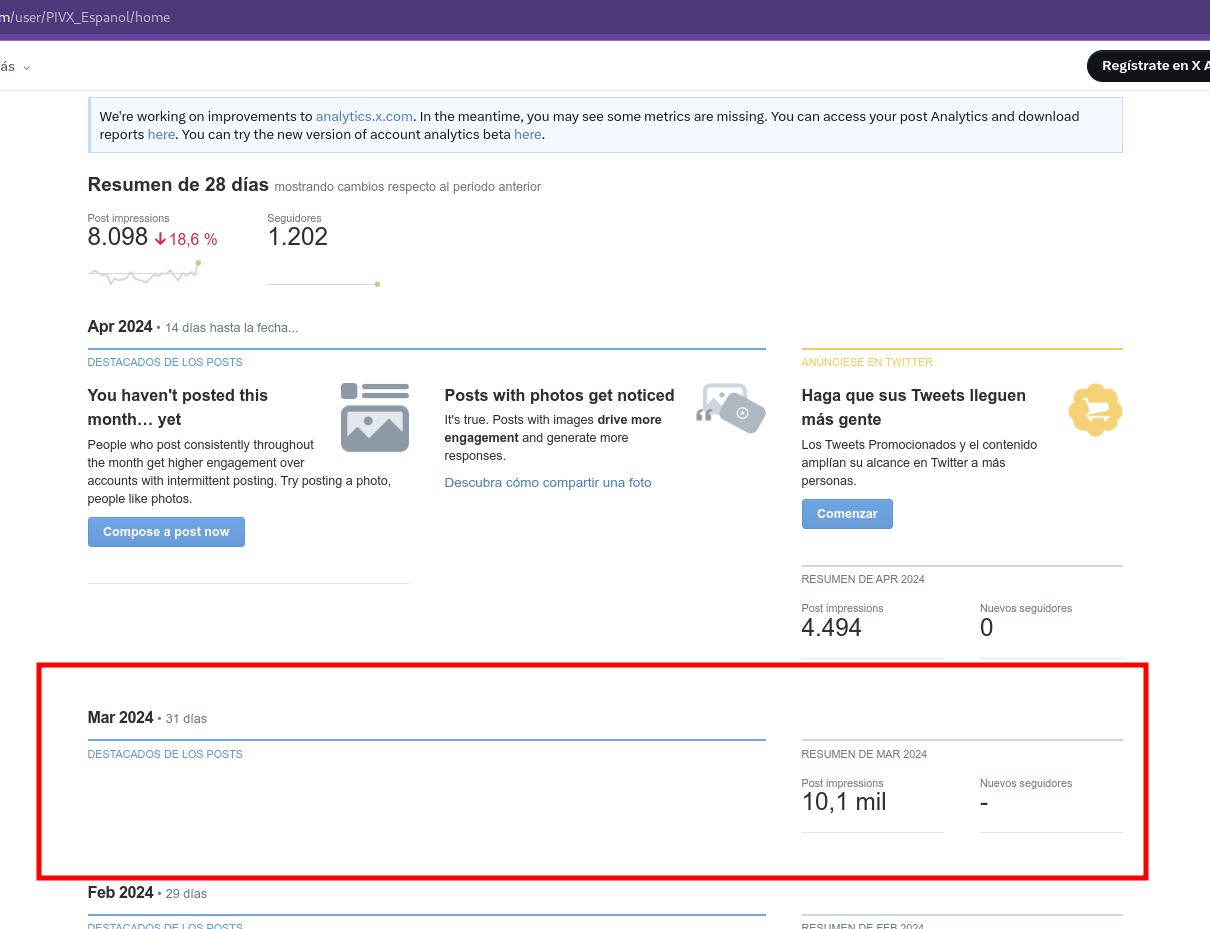
Task: Open the 'here' link for account analytics beta
Action: click(527, 134)
